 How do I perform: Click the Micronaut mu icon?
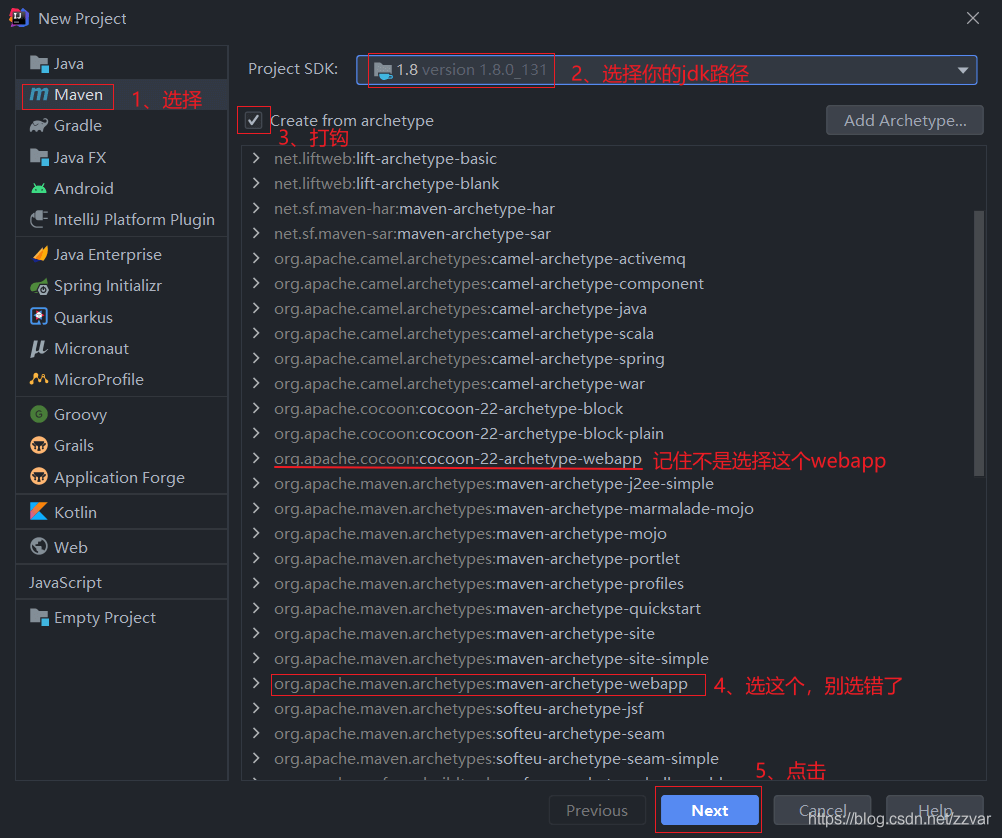(38, 348)
